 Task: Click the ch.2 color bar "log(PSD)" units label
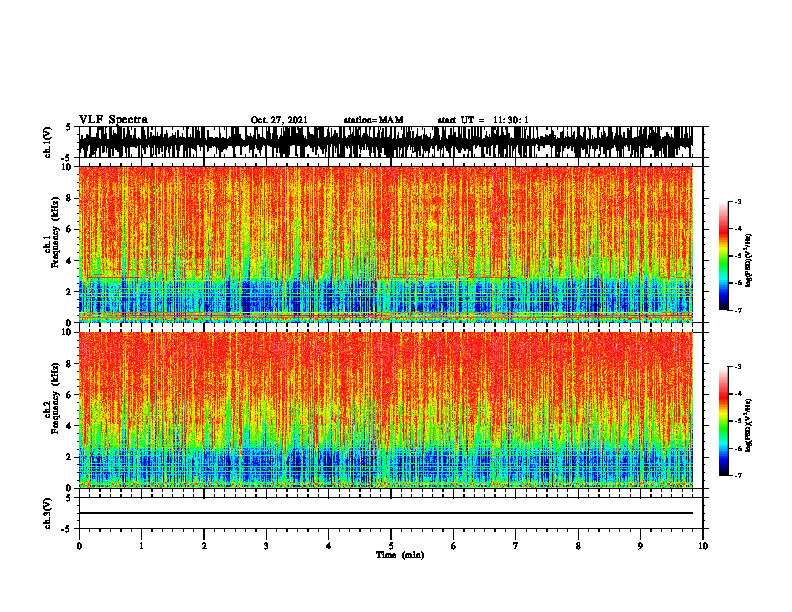pos(748,425)
